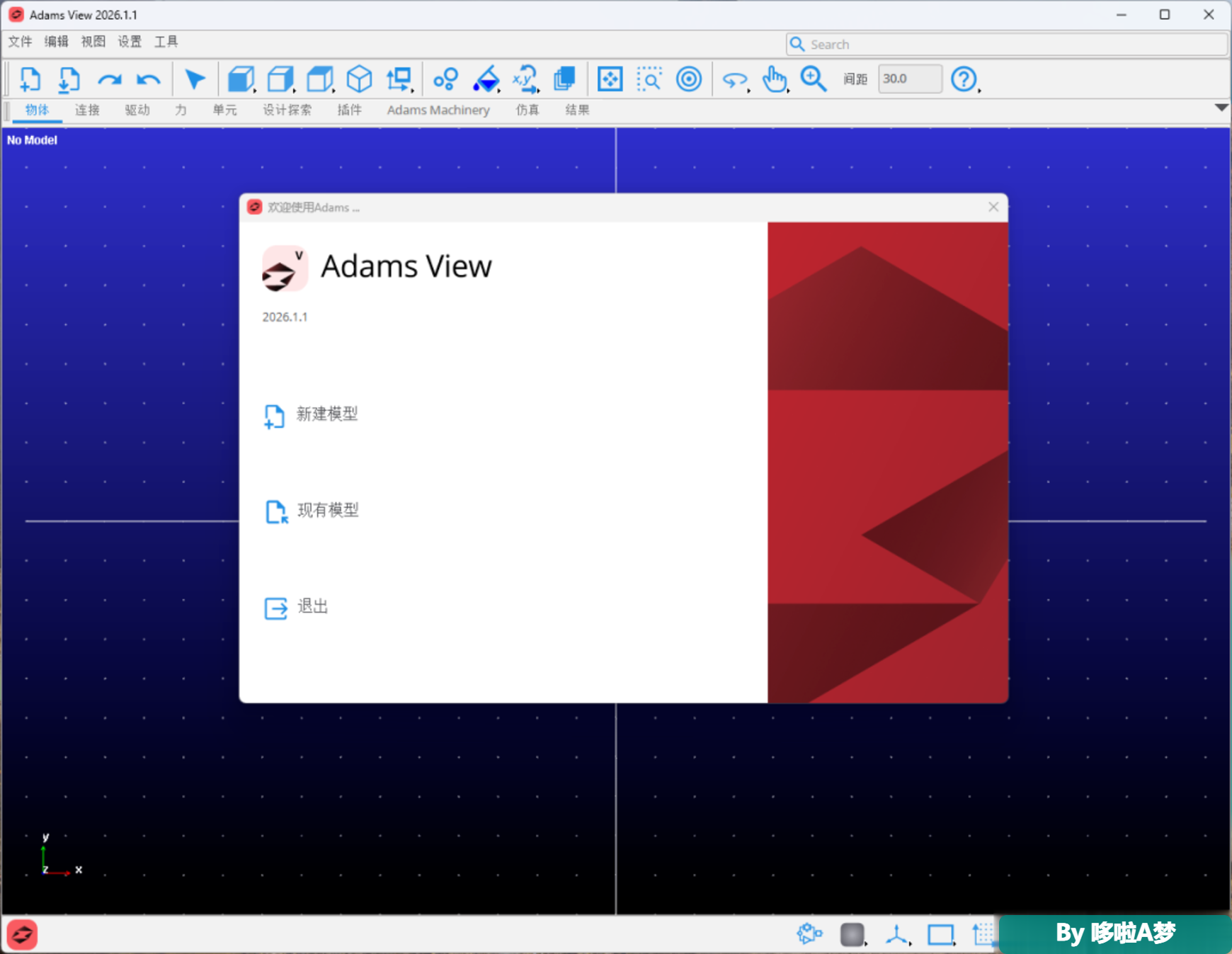This screenshot has width=1232, height=954.
Task: Open the 编辑 menu
Action: [x=57, y=42]
